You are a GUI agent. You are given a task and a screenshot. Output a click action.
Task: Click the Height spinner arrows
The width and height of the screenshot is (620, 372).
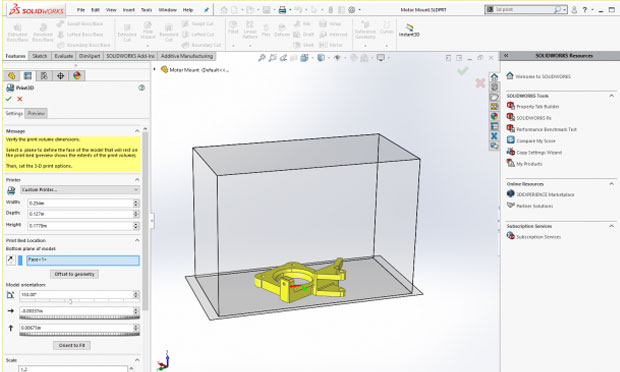pos(136,226)
